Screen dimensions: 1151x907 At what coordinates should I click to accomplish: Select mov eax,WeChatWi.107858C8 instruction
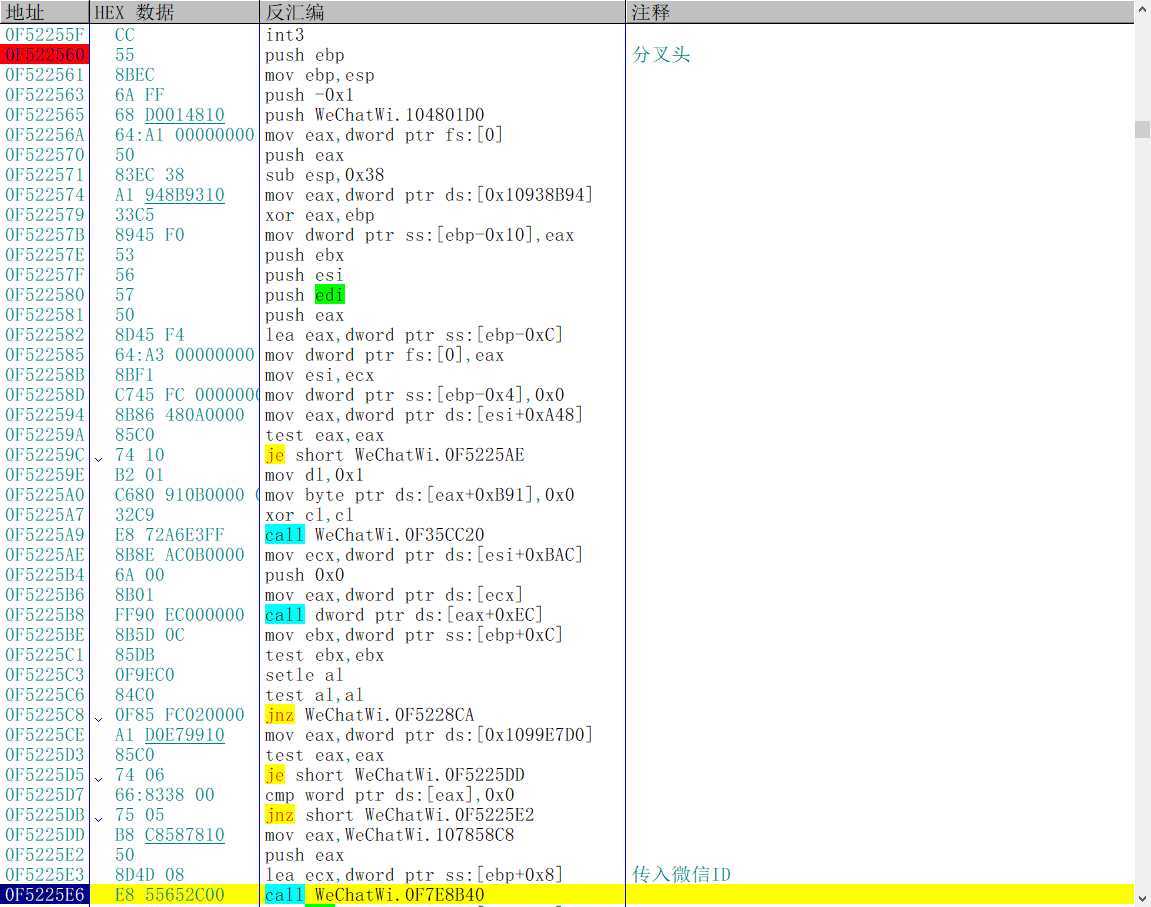pyautogui.click(x=390, y=835)
